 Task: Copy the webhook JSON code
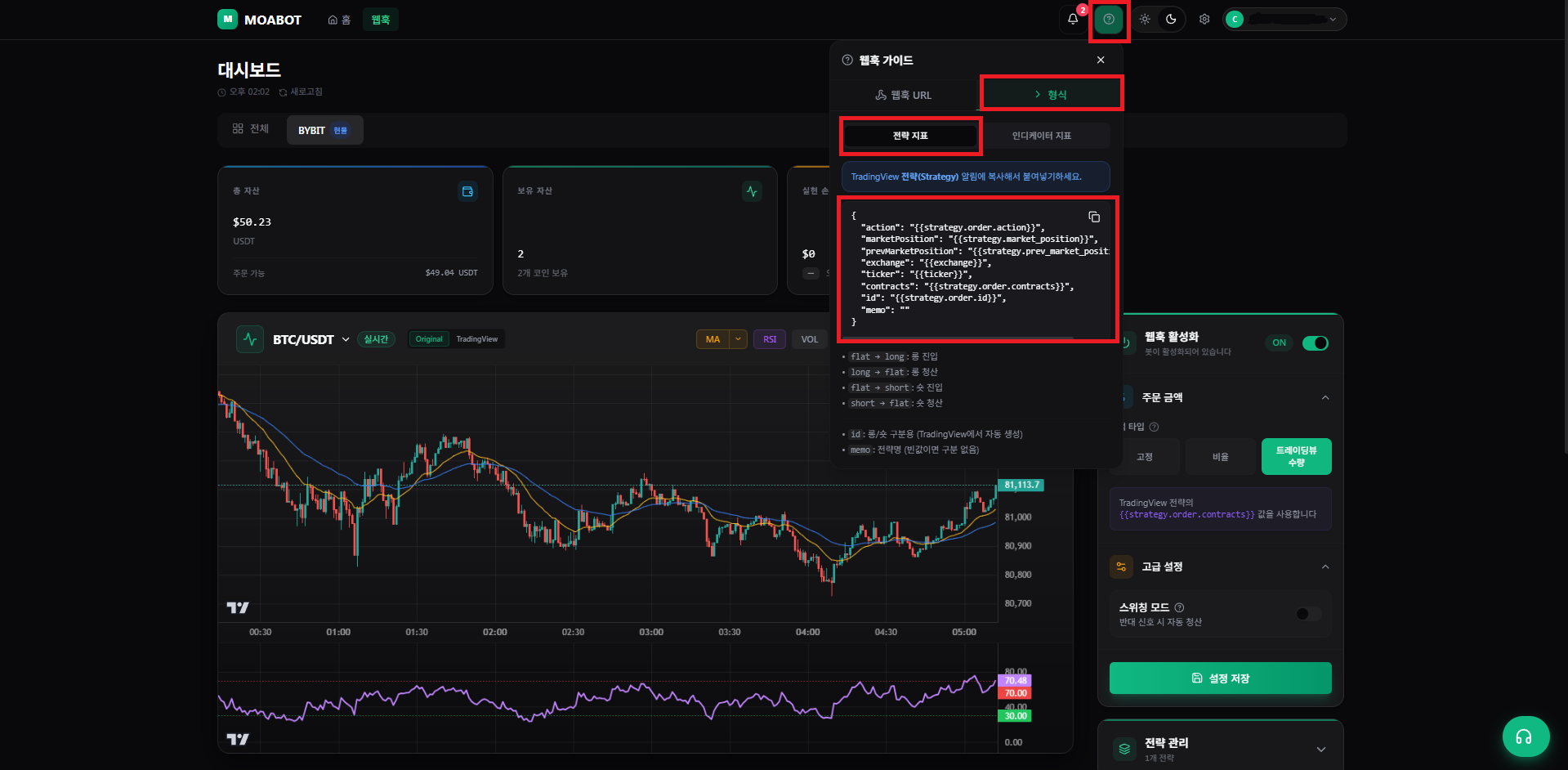[x=1094, y=217]
